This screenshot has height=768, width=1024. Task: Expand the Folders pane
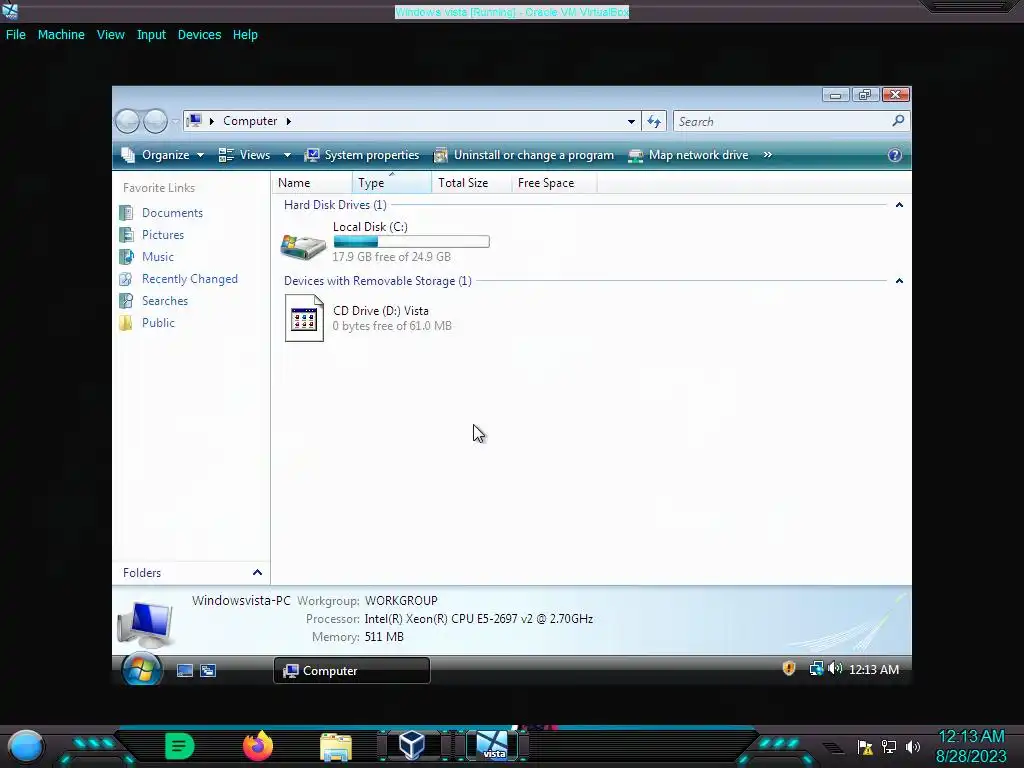pyautogui.click(x=257, y=573)
